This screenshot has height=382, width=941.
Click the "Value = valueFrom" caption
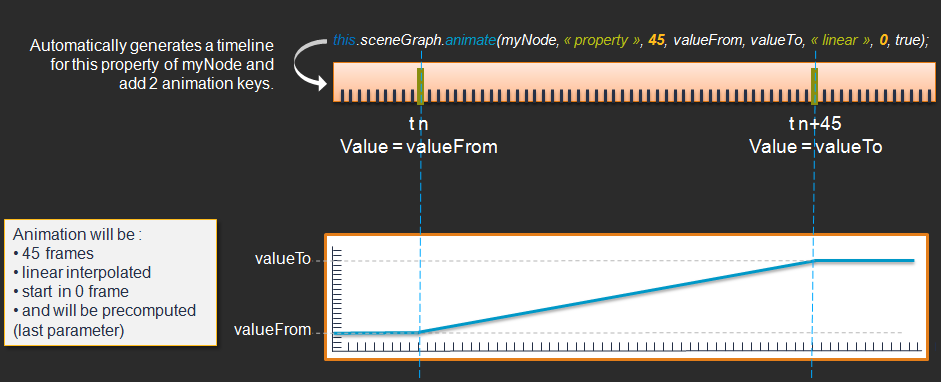(419, 146)
